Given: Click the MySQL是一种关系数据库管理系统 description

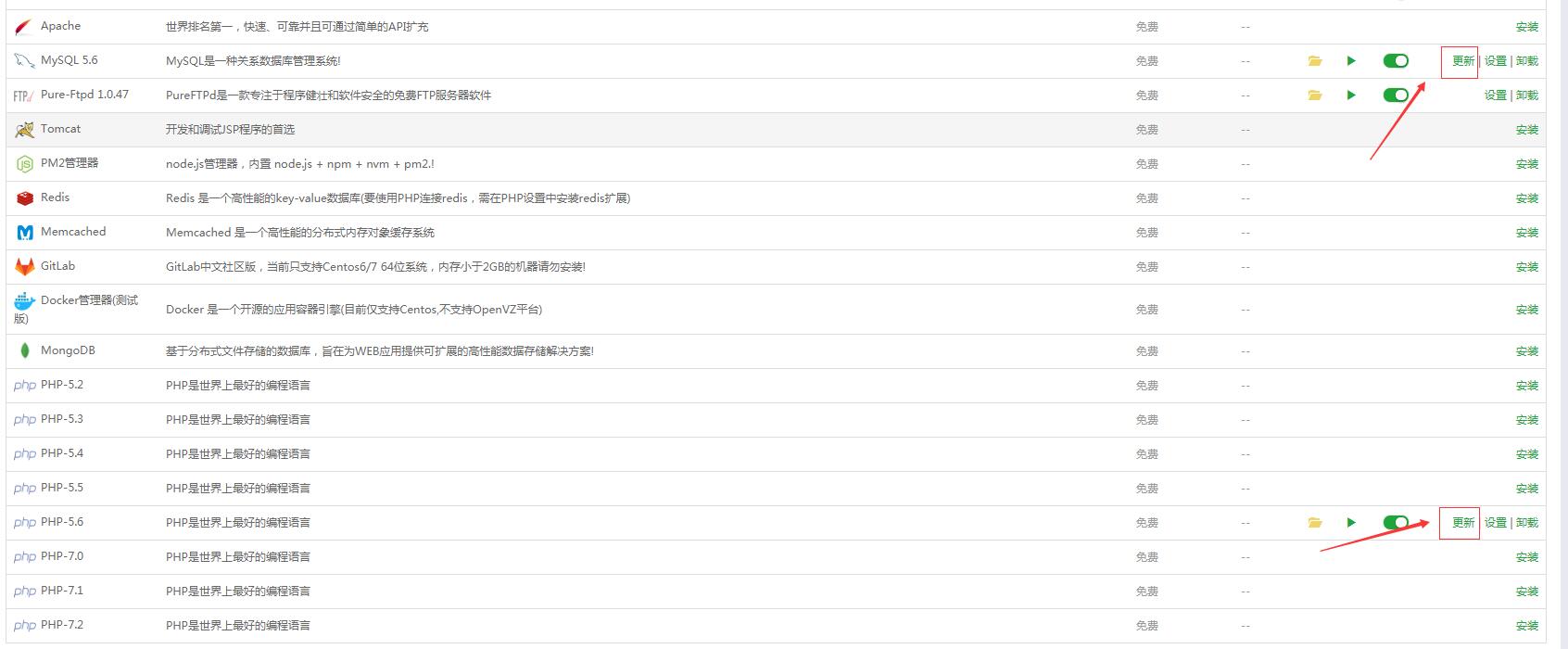Looking at the screenshot, I should pyautogui.click(x=253, y=61).
